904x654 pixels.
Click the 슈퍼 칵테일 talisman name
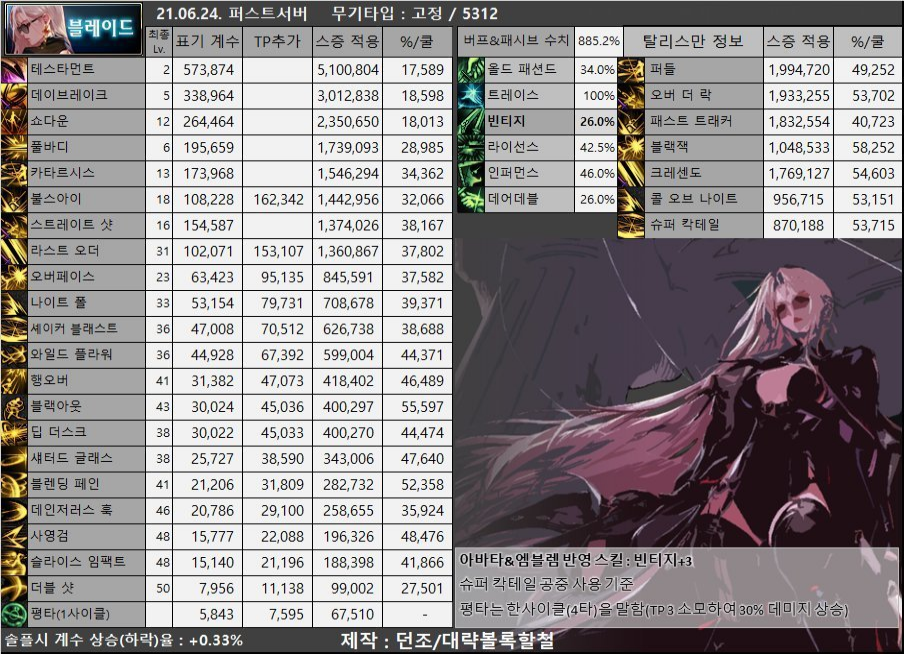tap(685, 225)
